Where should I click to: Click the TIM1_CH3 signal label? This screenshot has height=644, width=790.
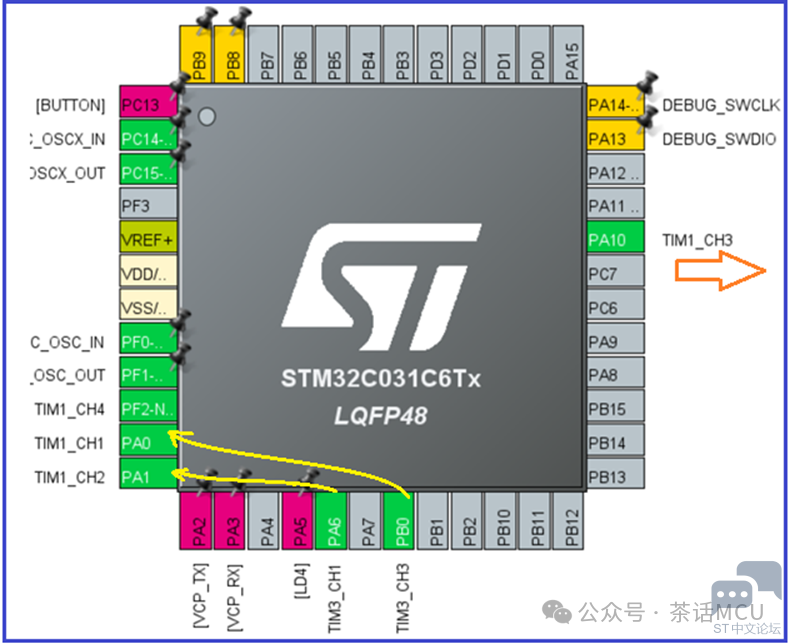point(697,240)
